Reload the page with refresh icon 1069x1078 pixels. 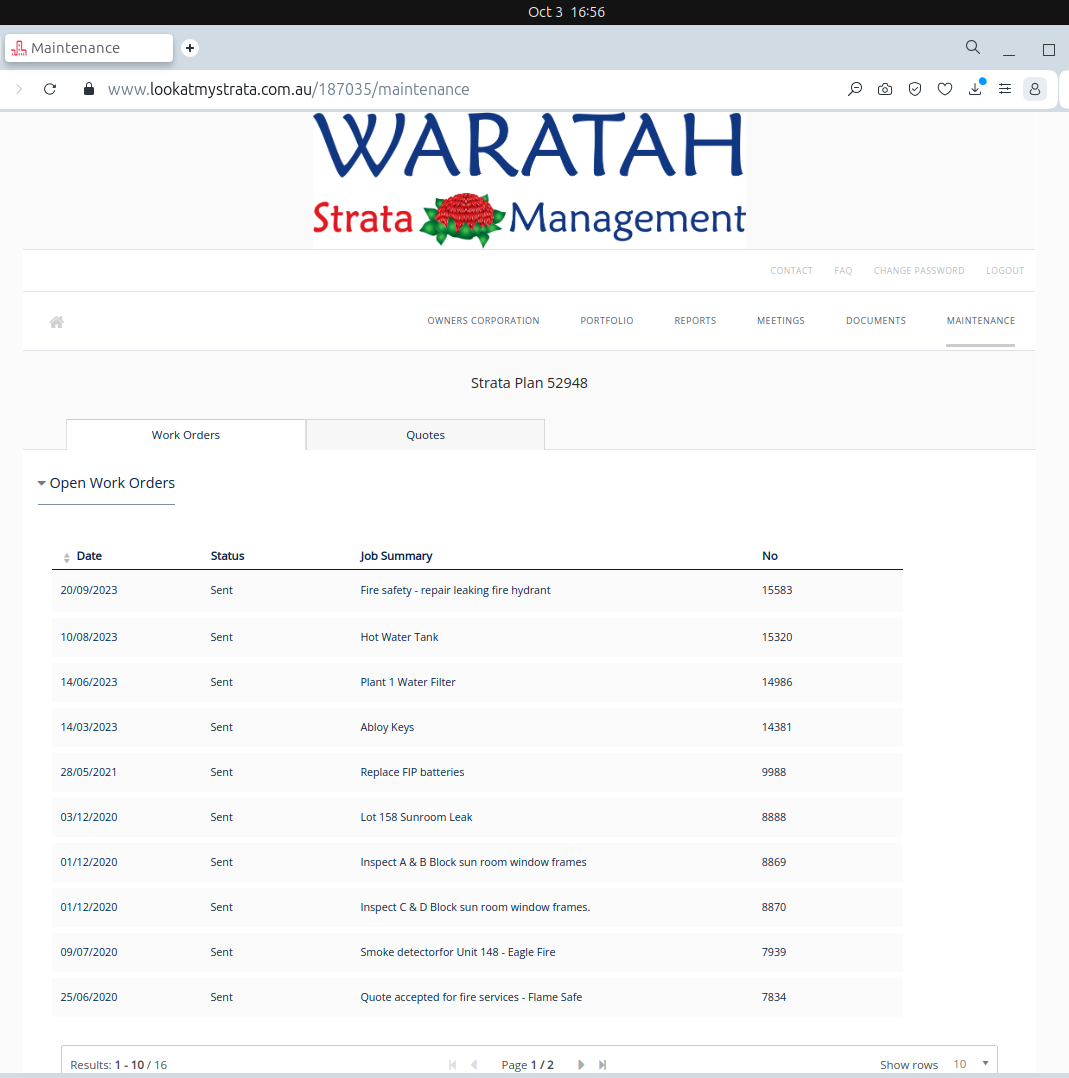[x=50, y=89]
